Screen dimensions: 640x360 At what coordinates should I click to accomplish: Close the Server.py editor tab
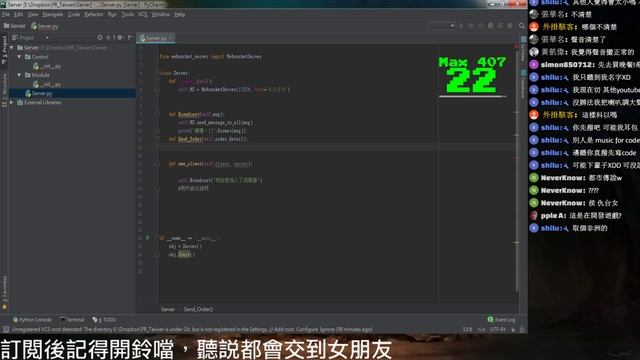(x=171, y=38)
